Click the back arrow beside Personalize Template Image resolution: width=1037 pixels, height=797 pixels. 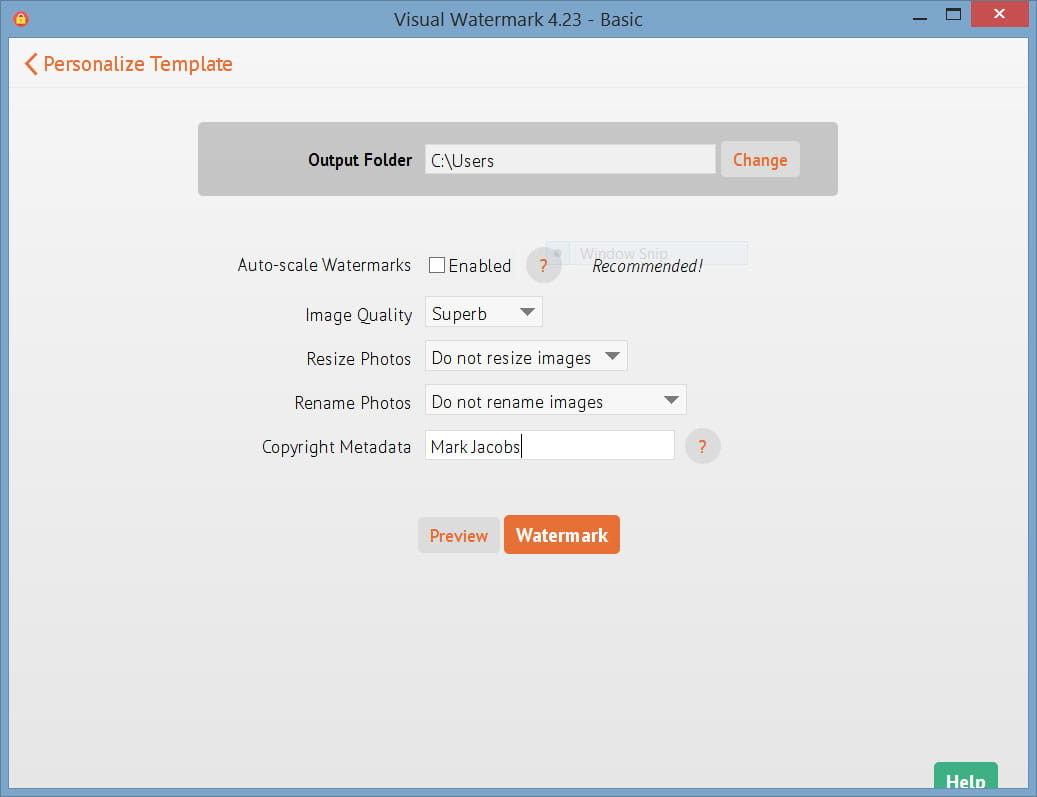[x=30, y=63]
